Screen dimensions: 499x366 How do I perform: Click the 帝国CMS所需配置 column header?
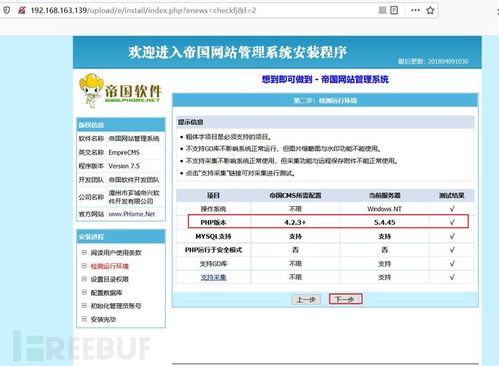click(295, 195)
